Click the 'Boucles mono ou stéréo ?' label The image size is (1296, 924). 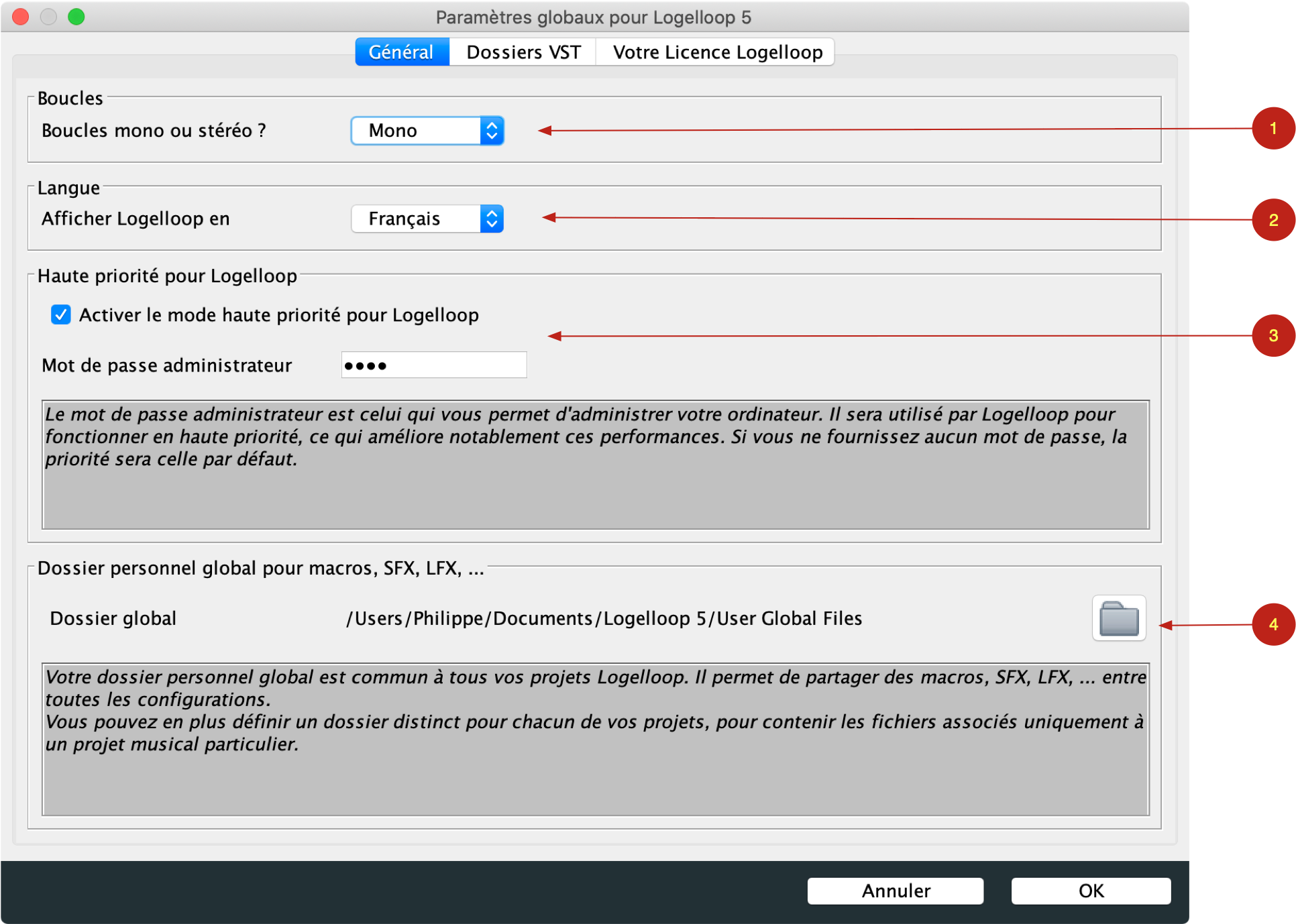[154, 131]
